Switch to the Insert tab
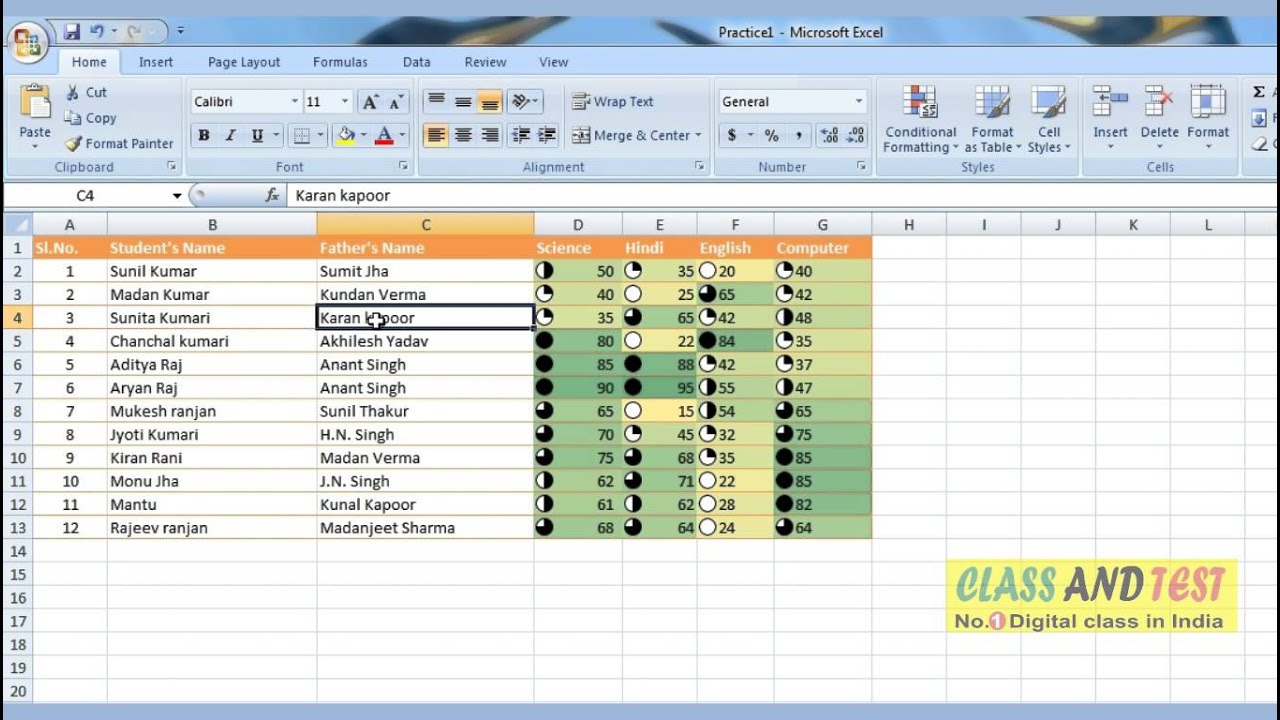The height and width of the screenshot is (720, 1280). [x=156, y=62]
